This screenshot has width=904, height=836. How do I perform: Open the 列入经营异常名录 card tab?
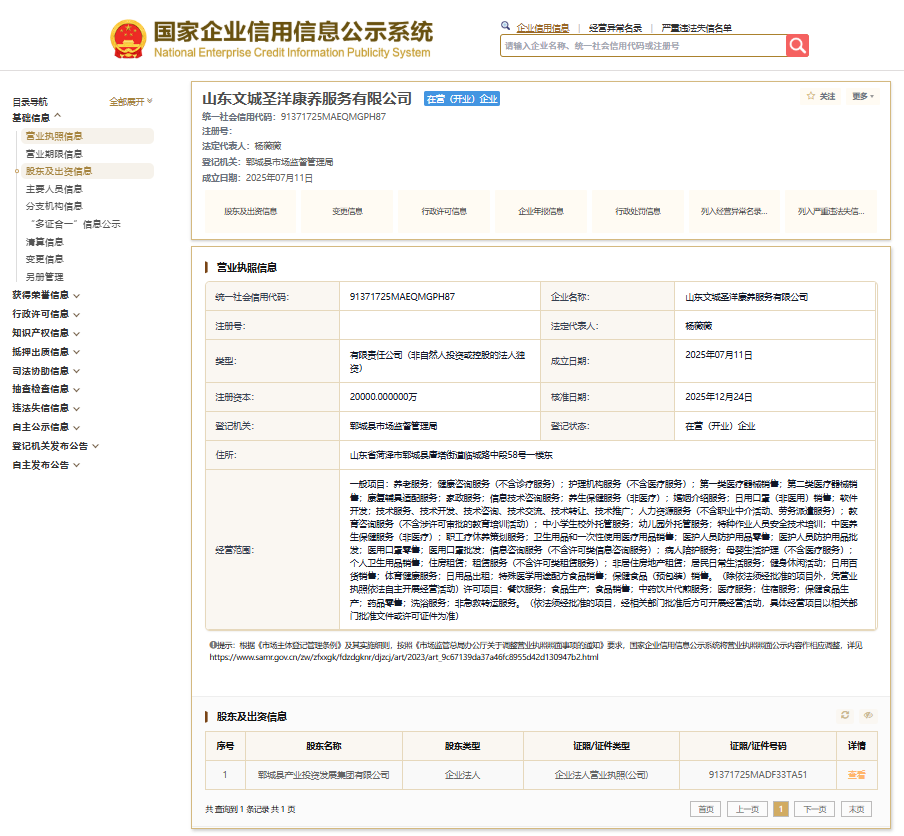[734, 212]
